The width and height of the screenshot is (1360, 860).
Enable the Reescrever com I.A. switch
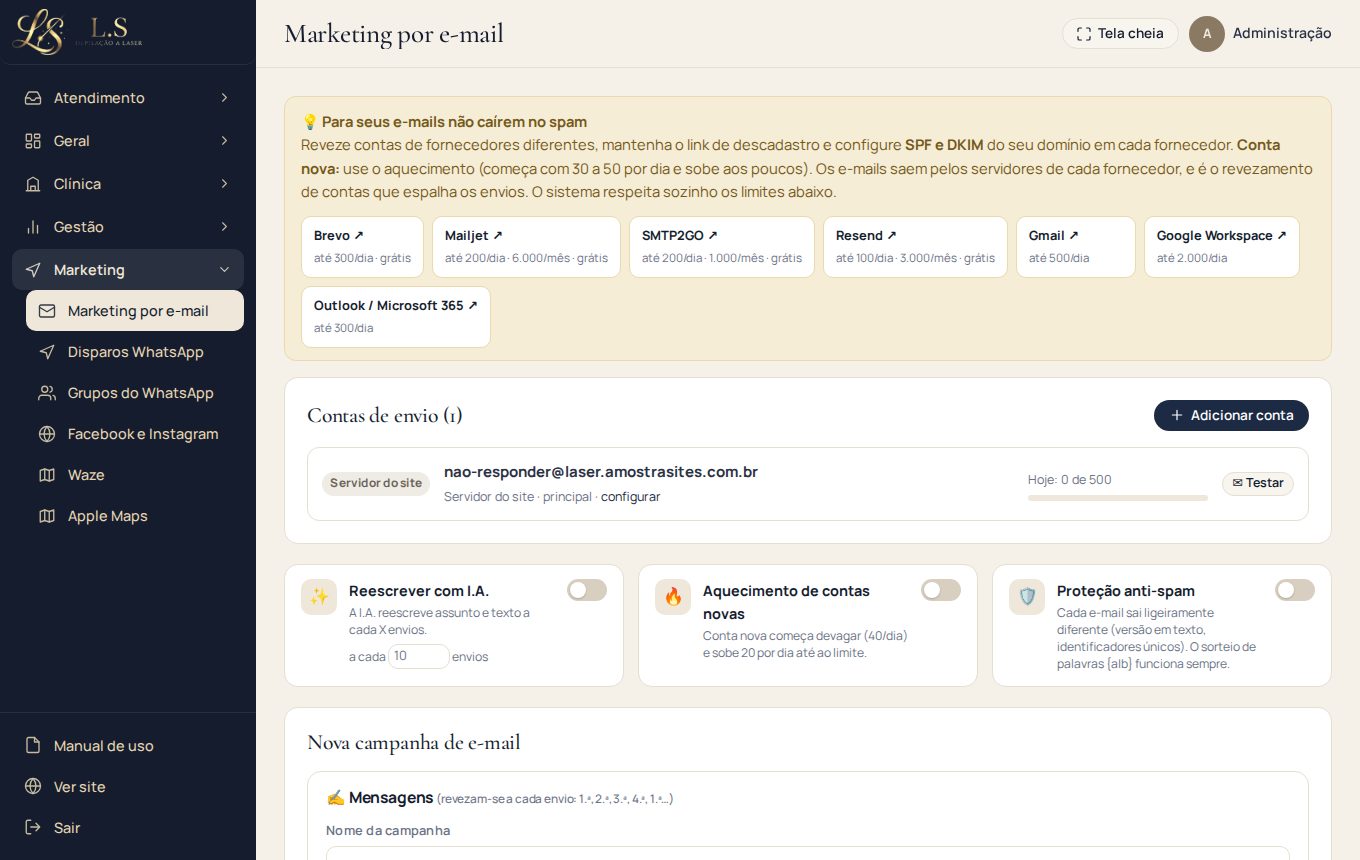(587, 590)
